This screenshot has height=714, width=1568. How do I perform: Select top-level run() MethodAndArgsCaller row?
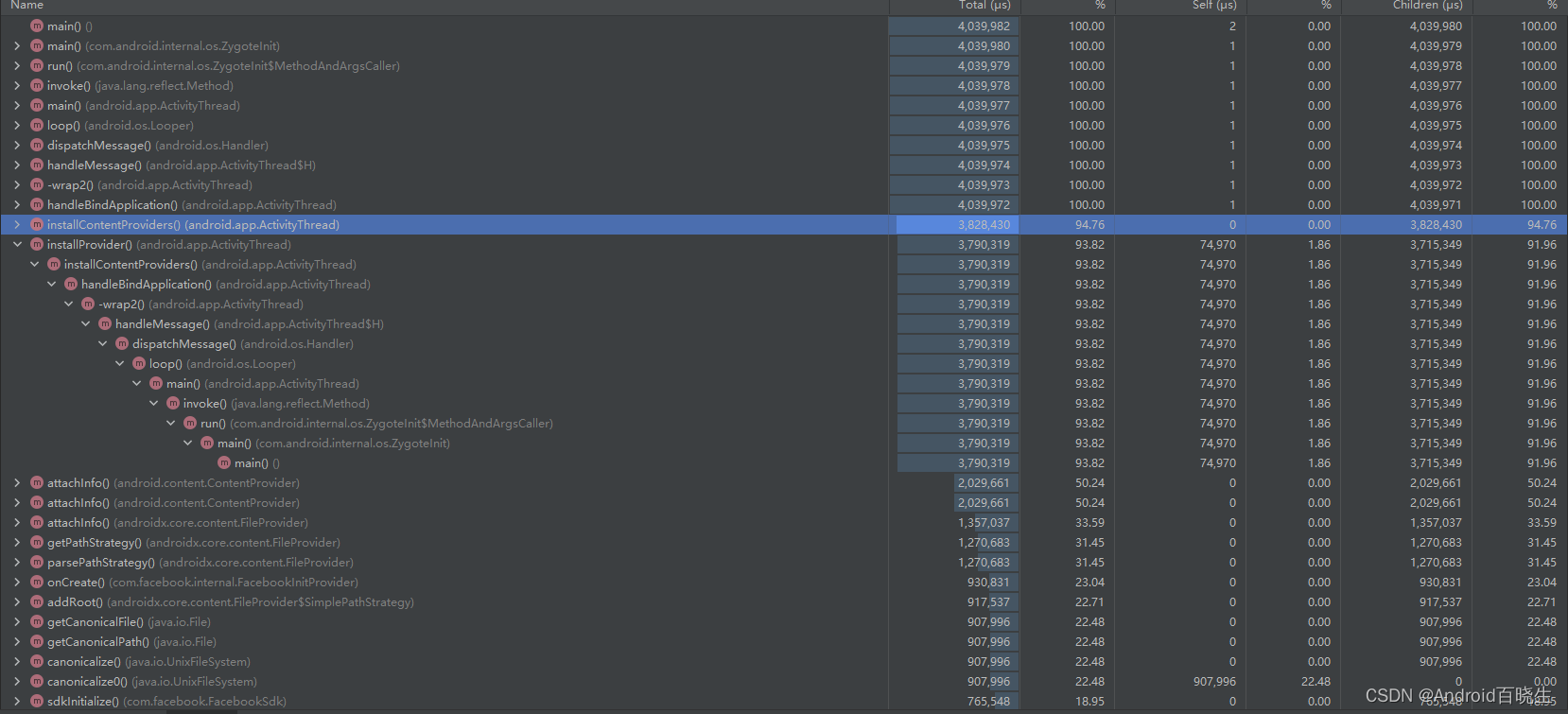tap(784, 65)
